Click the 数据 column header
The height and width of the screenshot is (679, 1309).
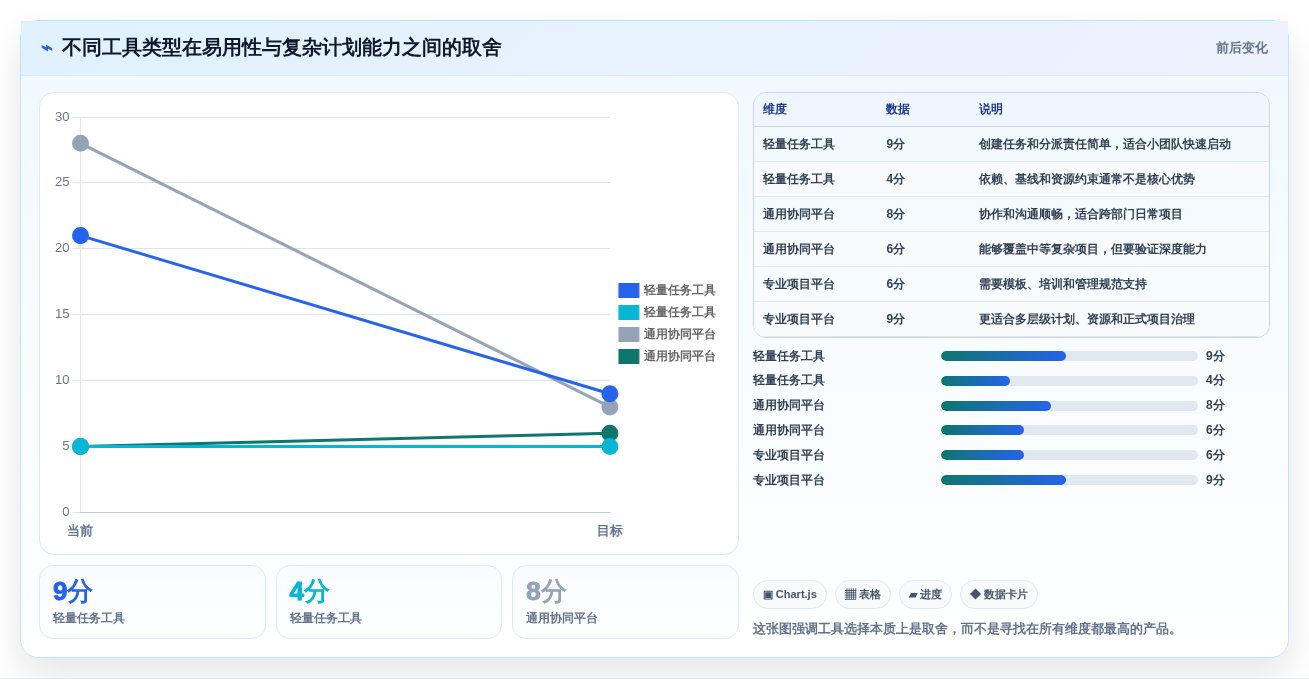click(x=898, y=109)
